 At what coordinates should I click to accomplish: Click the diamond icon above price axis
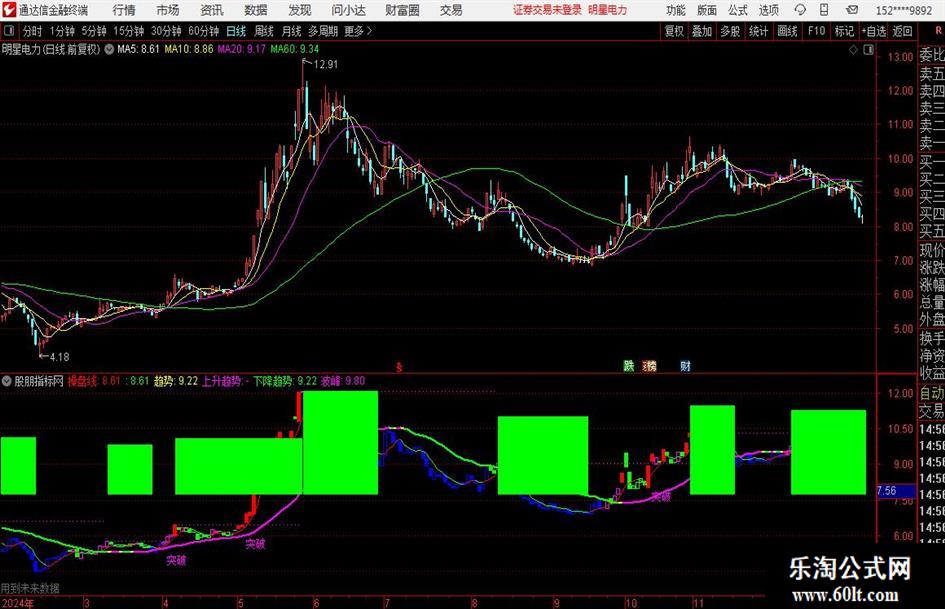pos(853,50)
